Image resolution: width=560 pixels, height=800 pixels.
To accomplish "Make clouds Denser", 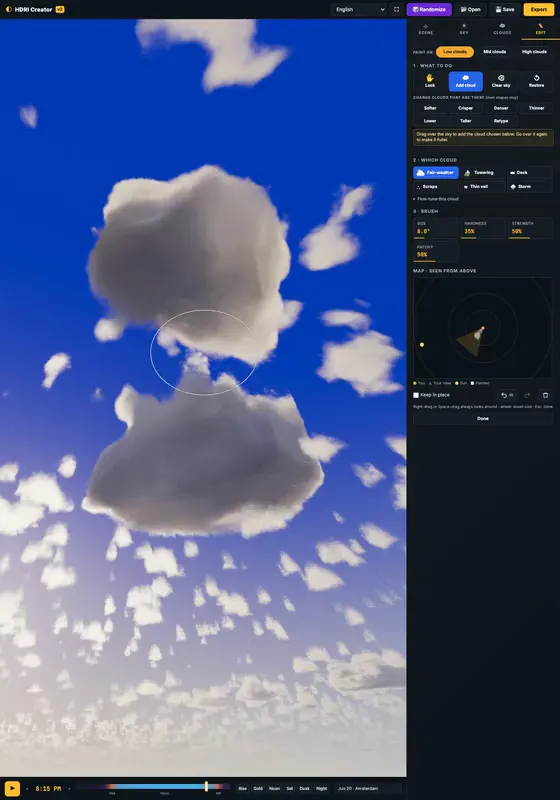I will tap(501, 108).
